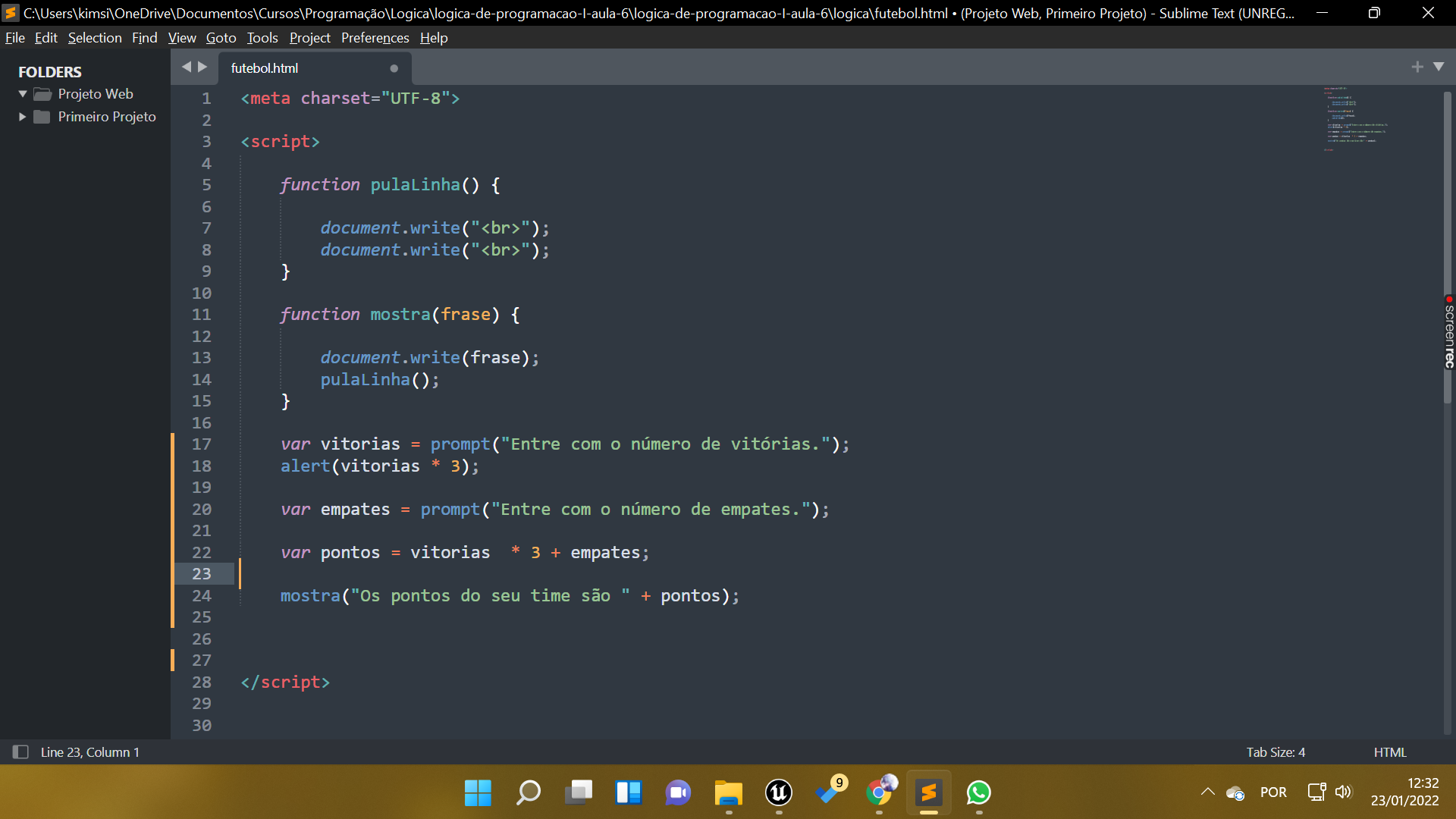Minimize the Sublime Text window
The width and height of the screenshot is (1456, 819).
tap(1322, 13)
